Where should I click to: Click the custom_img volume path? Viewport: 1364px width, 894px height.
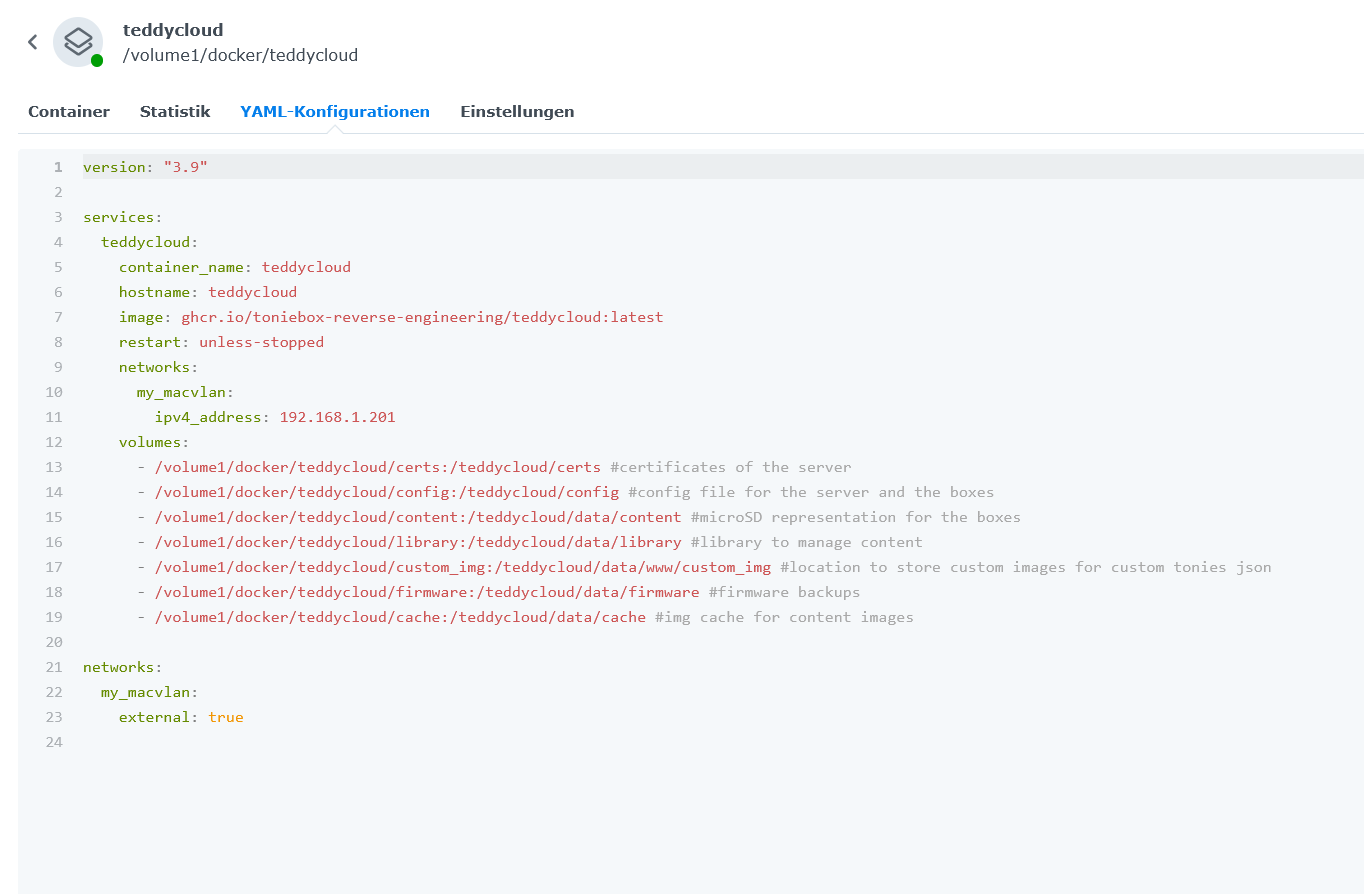pos(462,567)
